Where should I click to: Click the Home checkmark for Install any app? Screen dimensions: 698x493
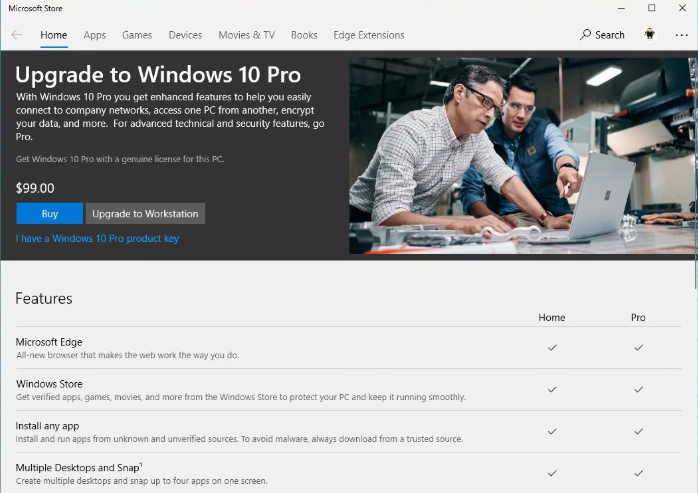coord(552,431)
